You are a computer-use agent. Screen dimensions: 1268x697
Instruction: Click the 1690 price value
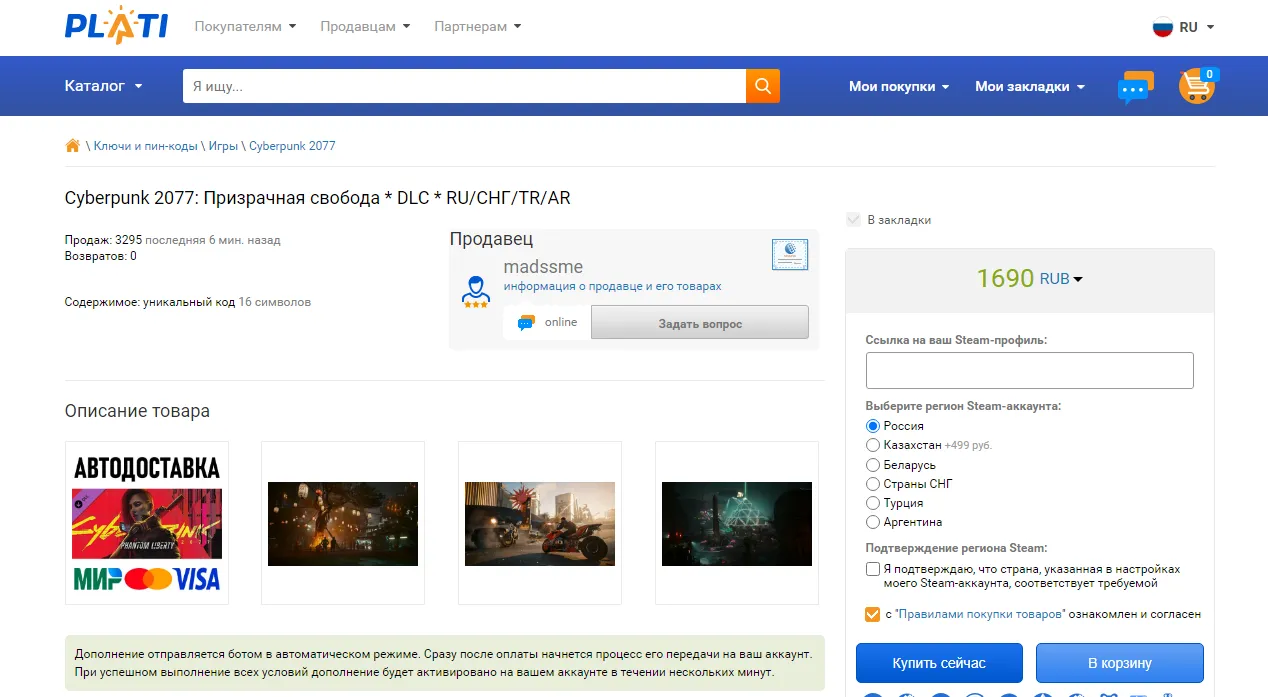tap(1005, 278)
